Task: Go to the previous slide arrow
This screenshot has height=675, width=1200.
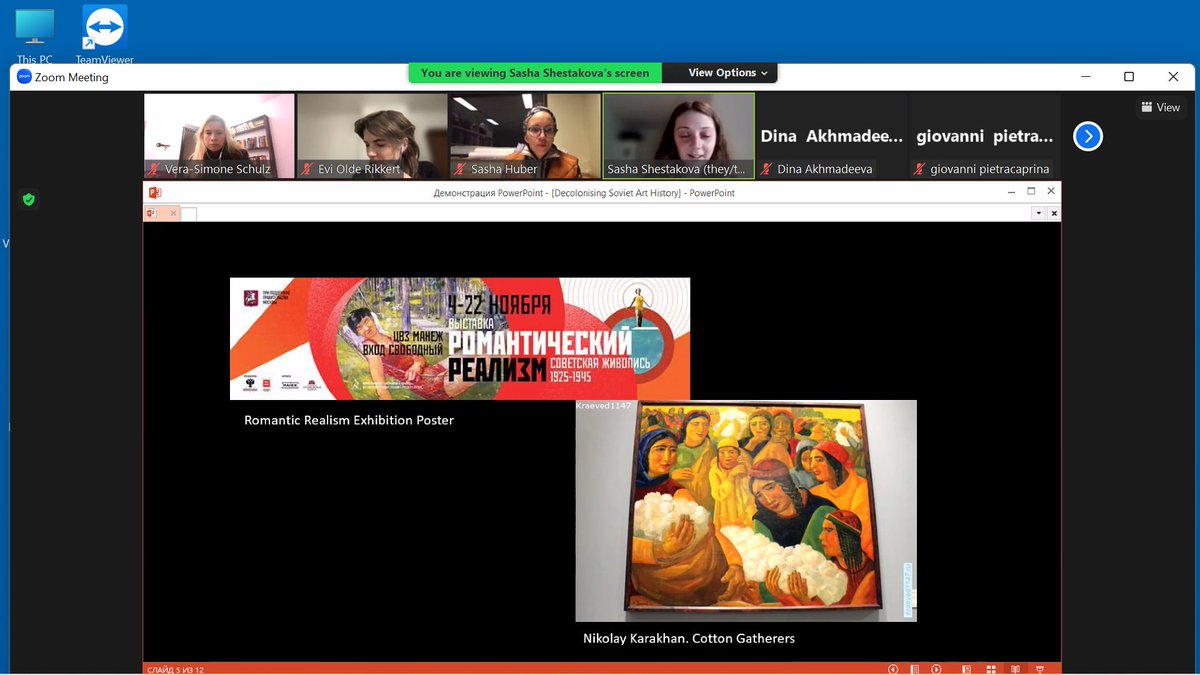Action: [893, 668]
